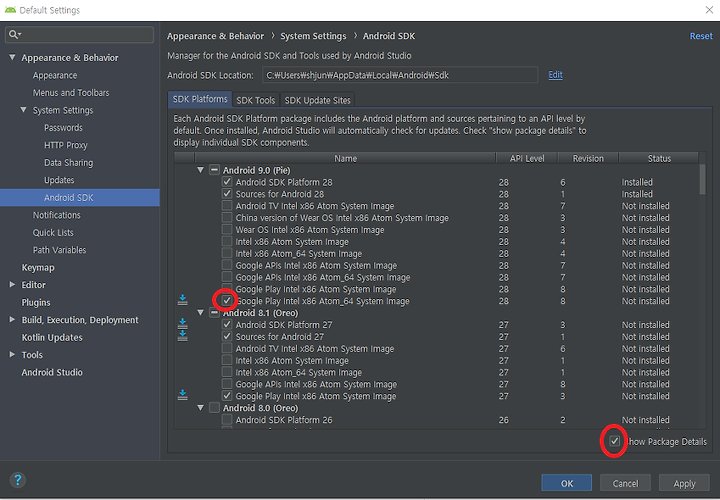Toggle Google Play Intel x86 Atom_64 System Image checkbox
This screenshot has height=500, width=720.
(x=227, y=301)
